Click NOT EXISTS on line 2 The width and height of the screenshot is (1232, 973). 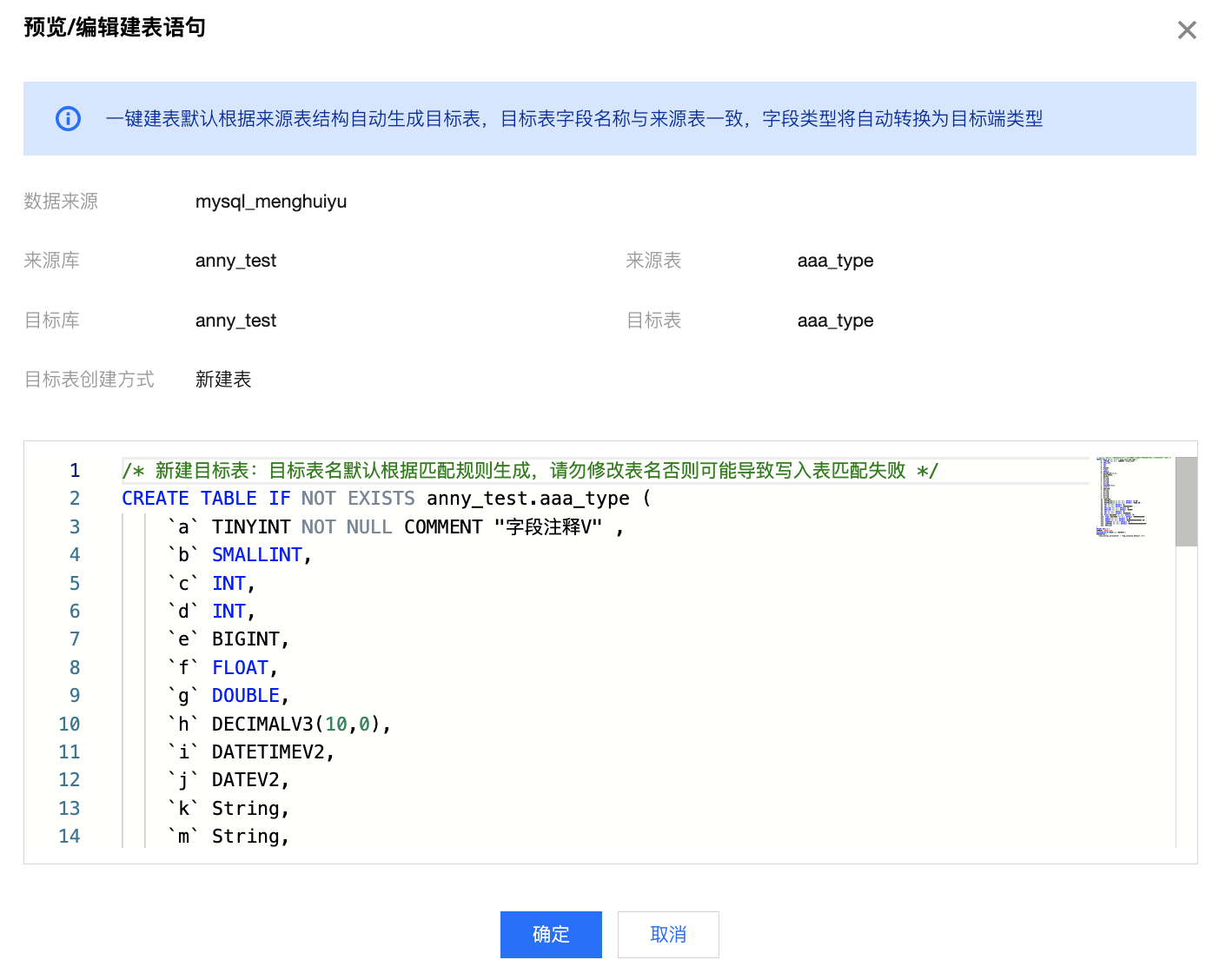[x=358, y=499]
